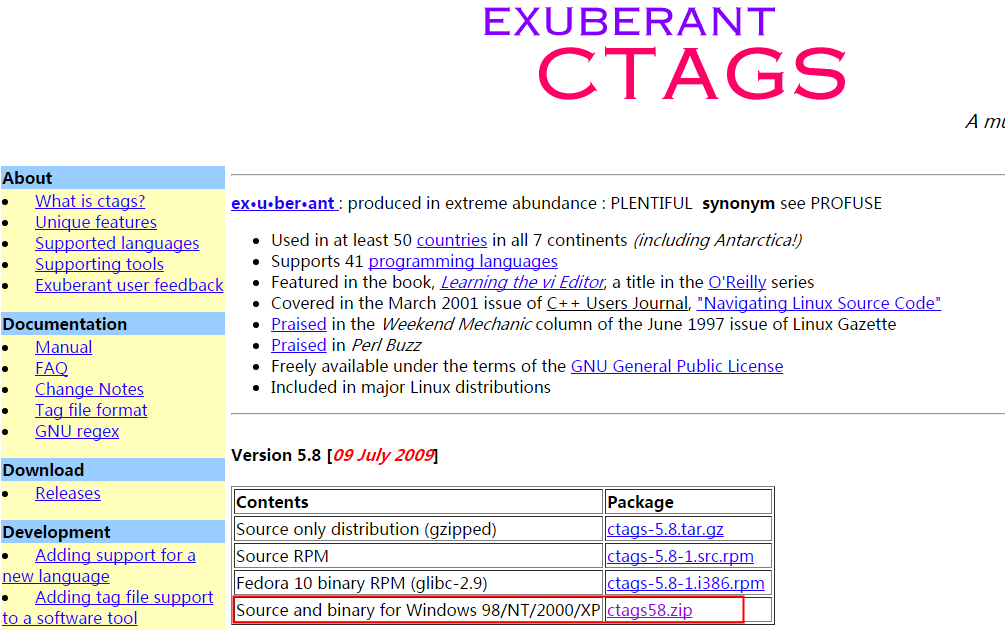This screenshot has width=1005, height=630.
Task: Click the Contents table header cell
Action: [x=418, y=502]
